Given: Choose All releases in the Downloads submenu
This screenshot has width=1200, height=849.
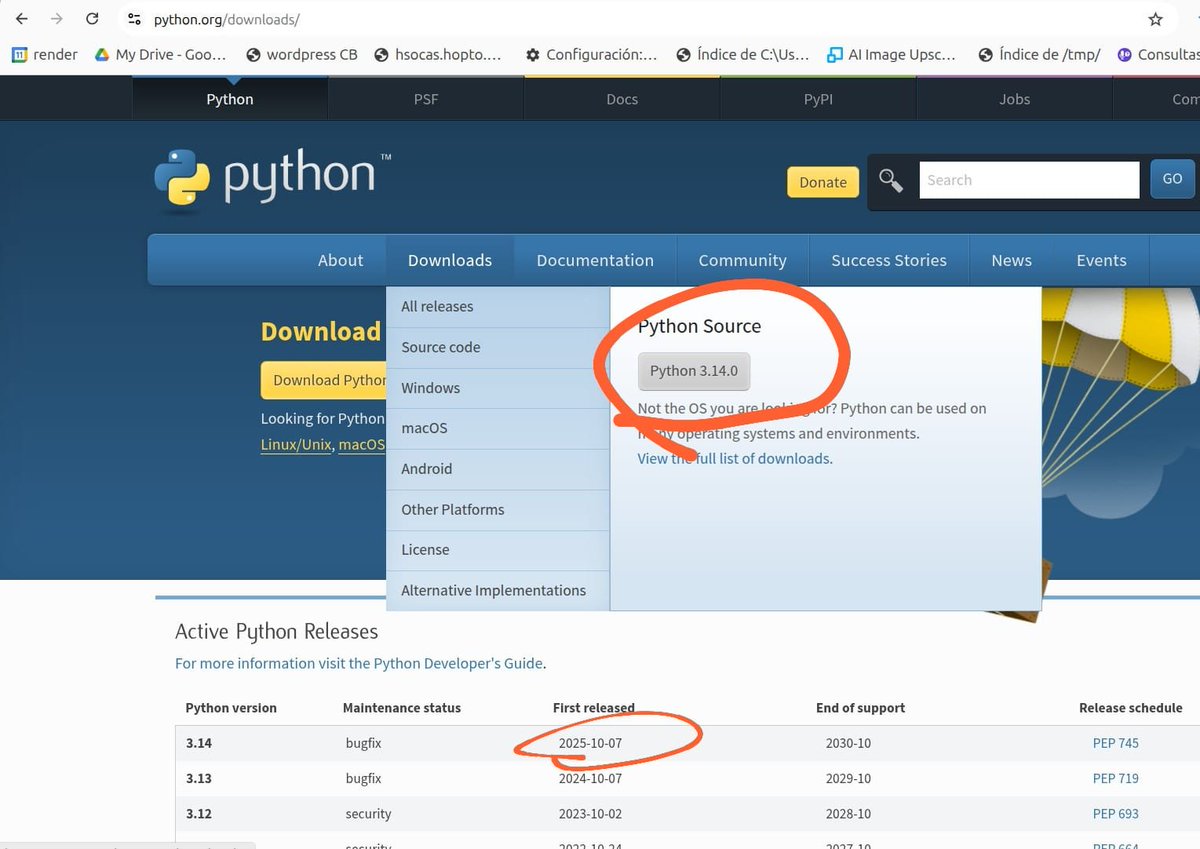Looking at the screenshot, I should (x=498, y=307).
